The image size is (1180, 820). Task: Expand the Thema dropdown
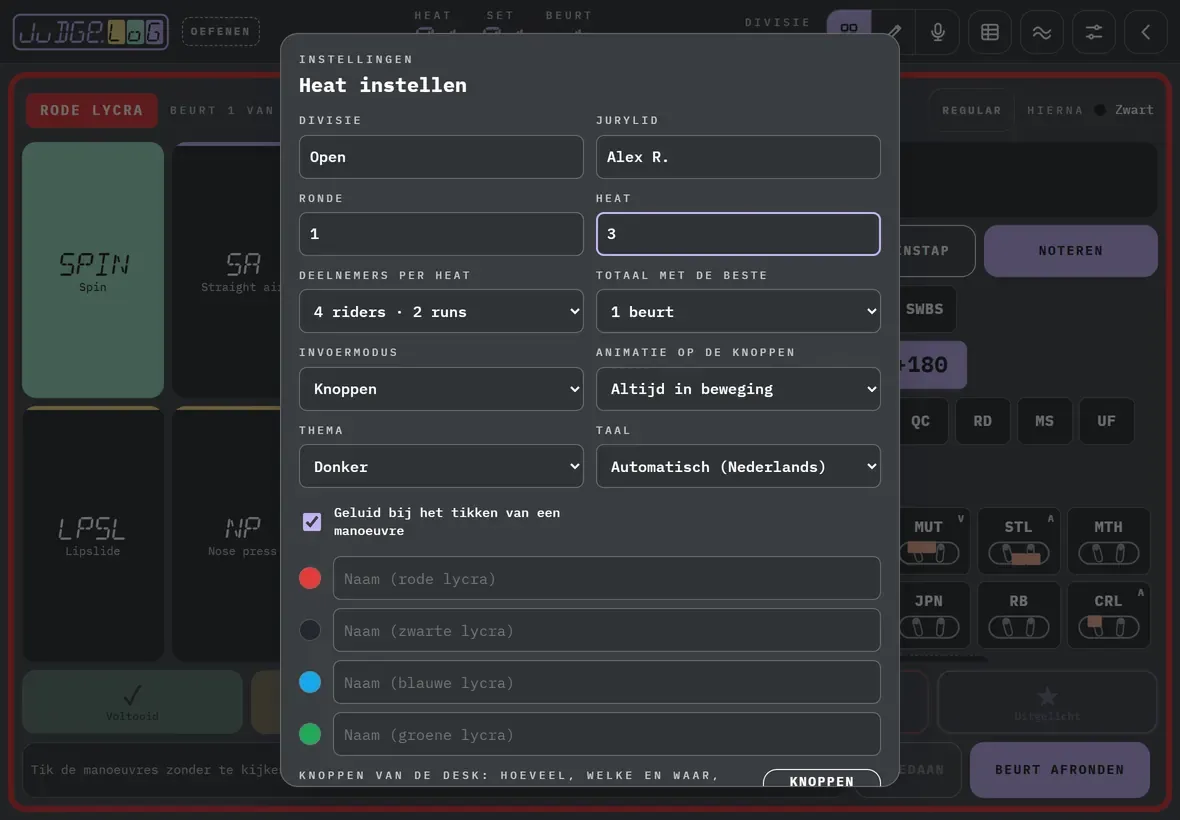pos(441,466)
